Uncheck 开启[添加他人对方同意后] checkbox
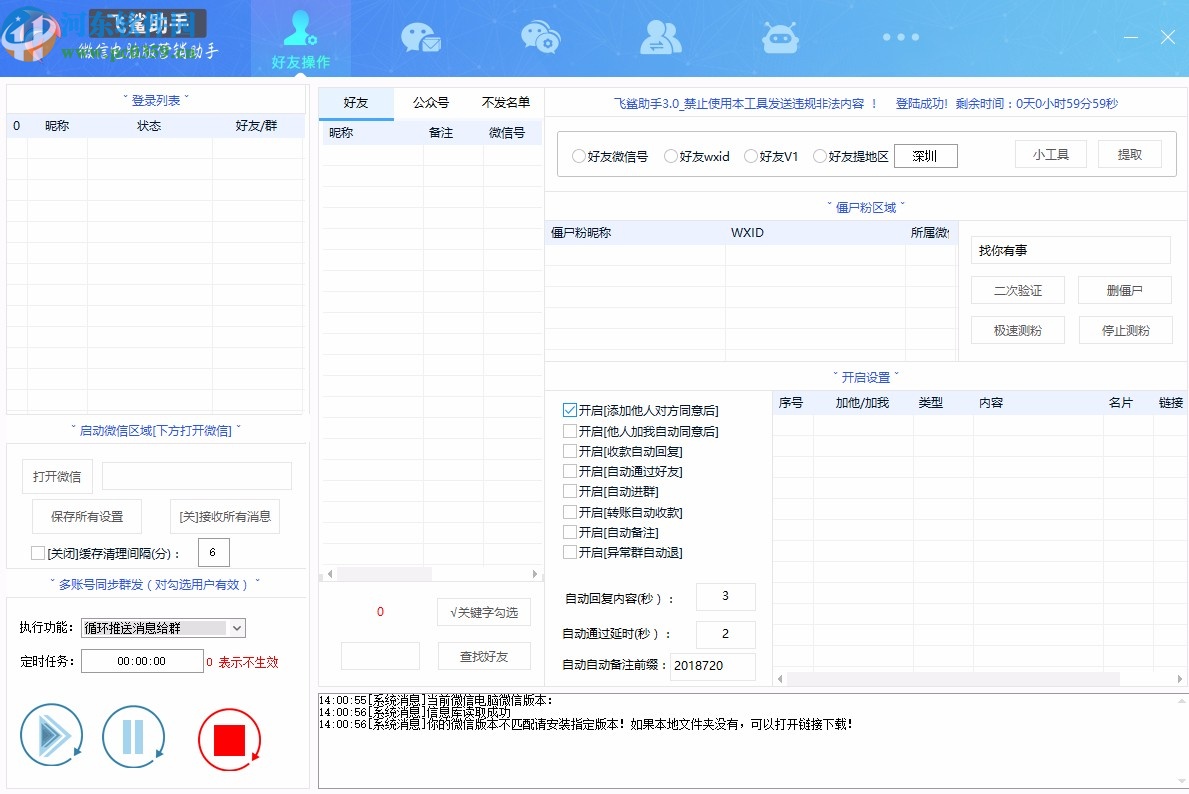This screenshot has height=794, width=1189. tap(570, 411)
